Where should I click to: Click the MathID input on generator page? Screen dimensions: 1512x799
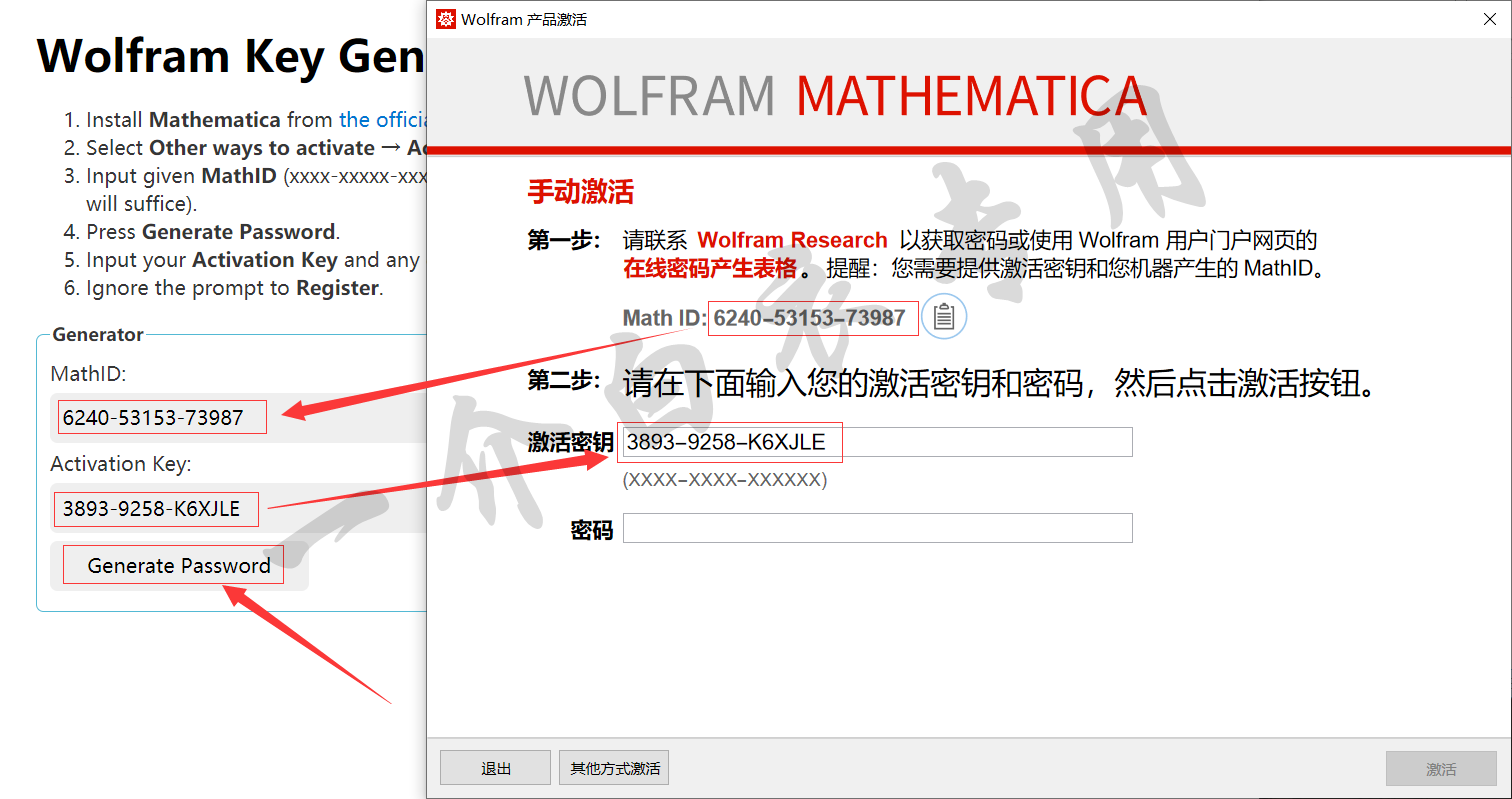(238, 417)
